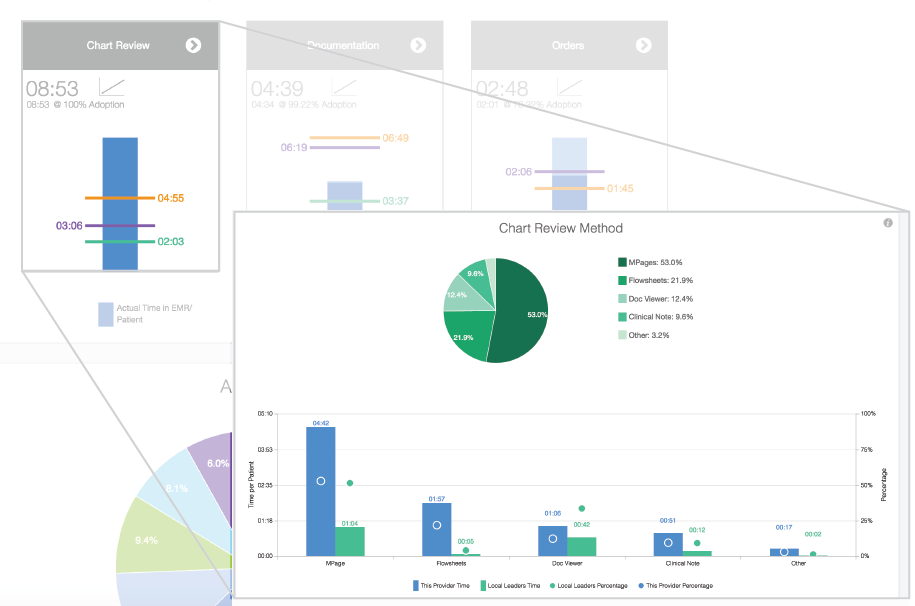Toggle Other: 3.2% legend entry
915x606 pixels.
pos(644,335)
